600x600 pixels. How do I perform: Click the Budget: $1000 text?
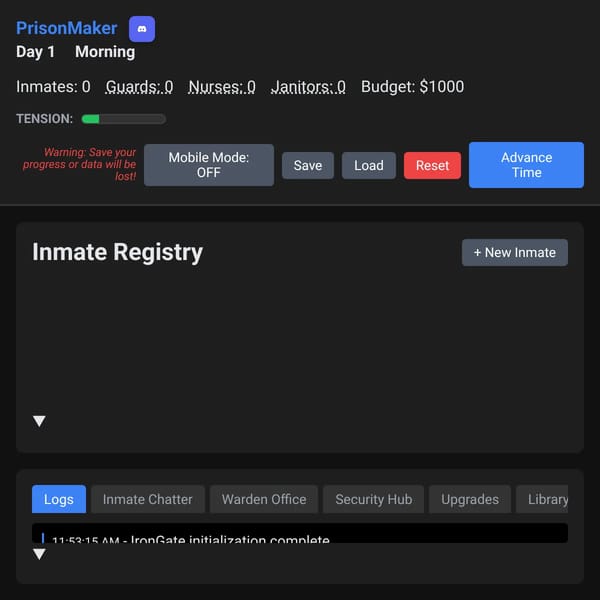pos(412,87)
